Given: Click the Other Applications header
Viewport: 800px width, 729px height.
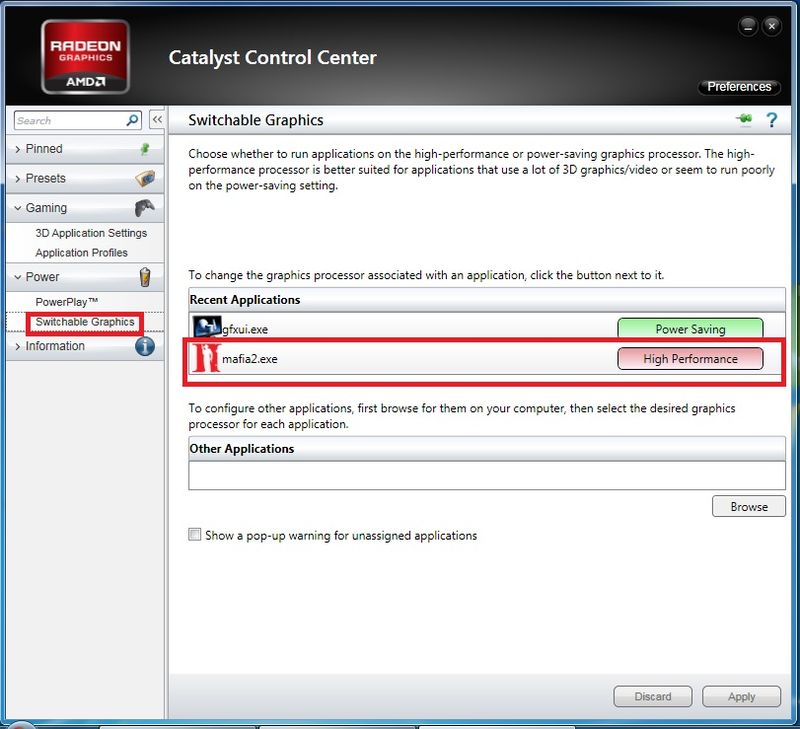Looking at the screenshot, I should [487, 448].
